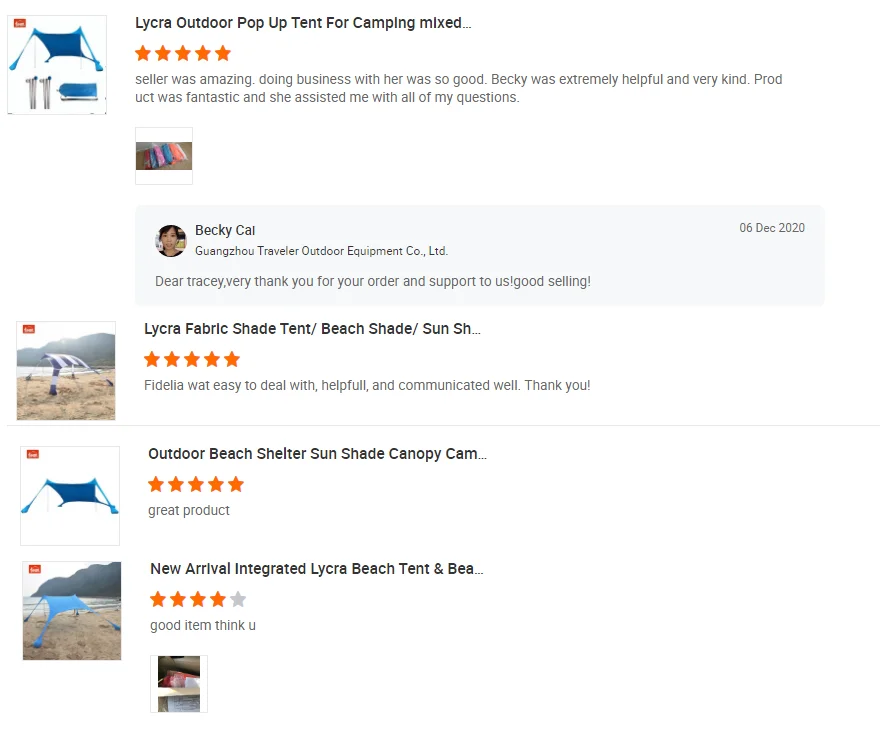Screen dimensions: 882x732
Task: Click the 06 Dec 2020 reply date
Action: click(x=772, y=228)
